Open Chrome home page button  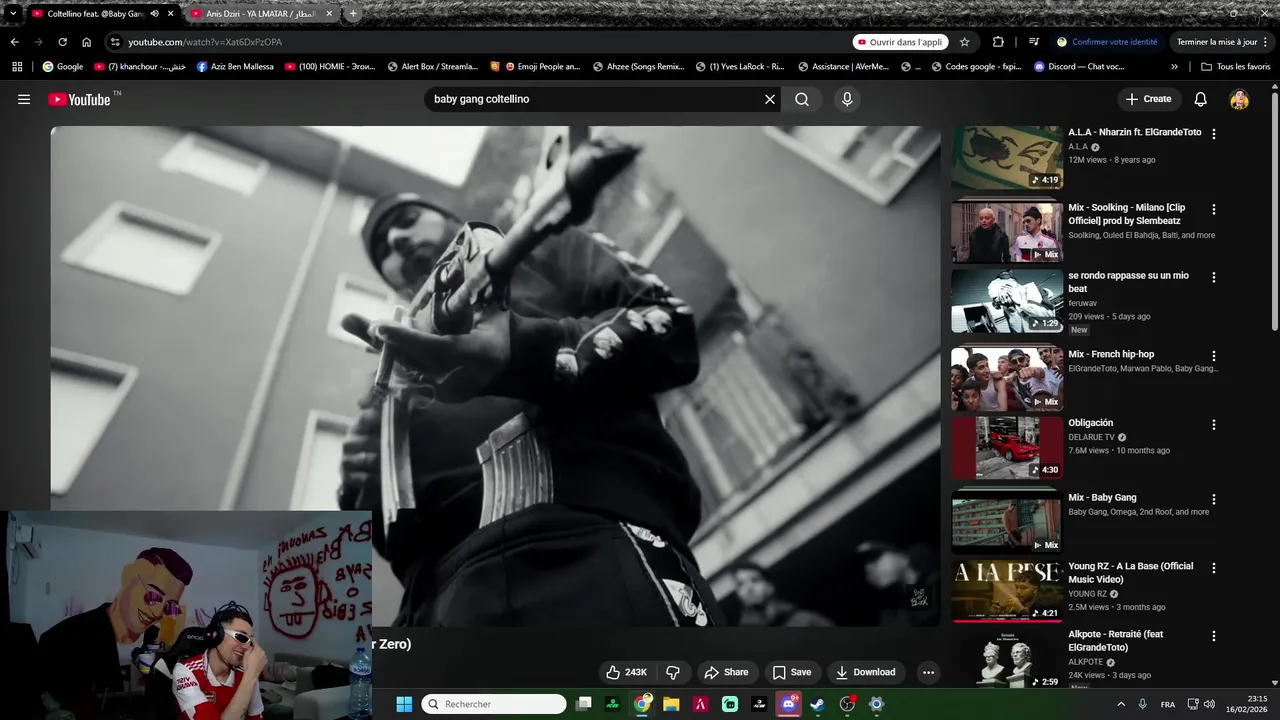86,42
